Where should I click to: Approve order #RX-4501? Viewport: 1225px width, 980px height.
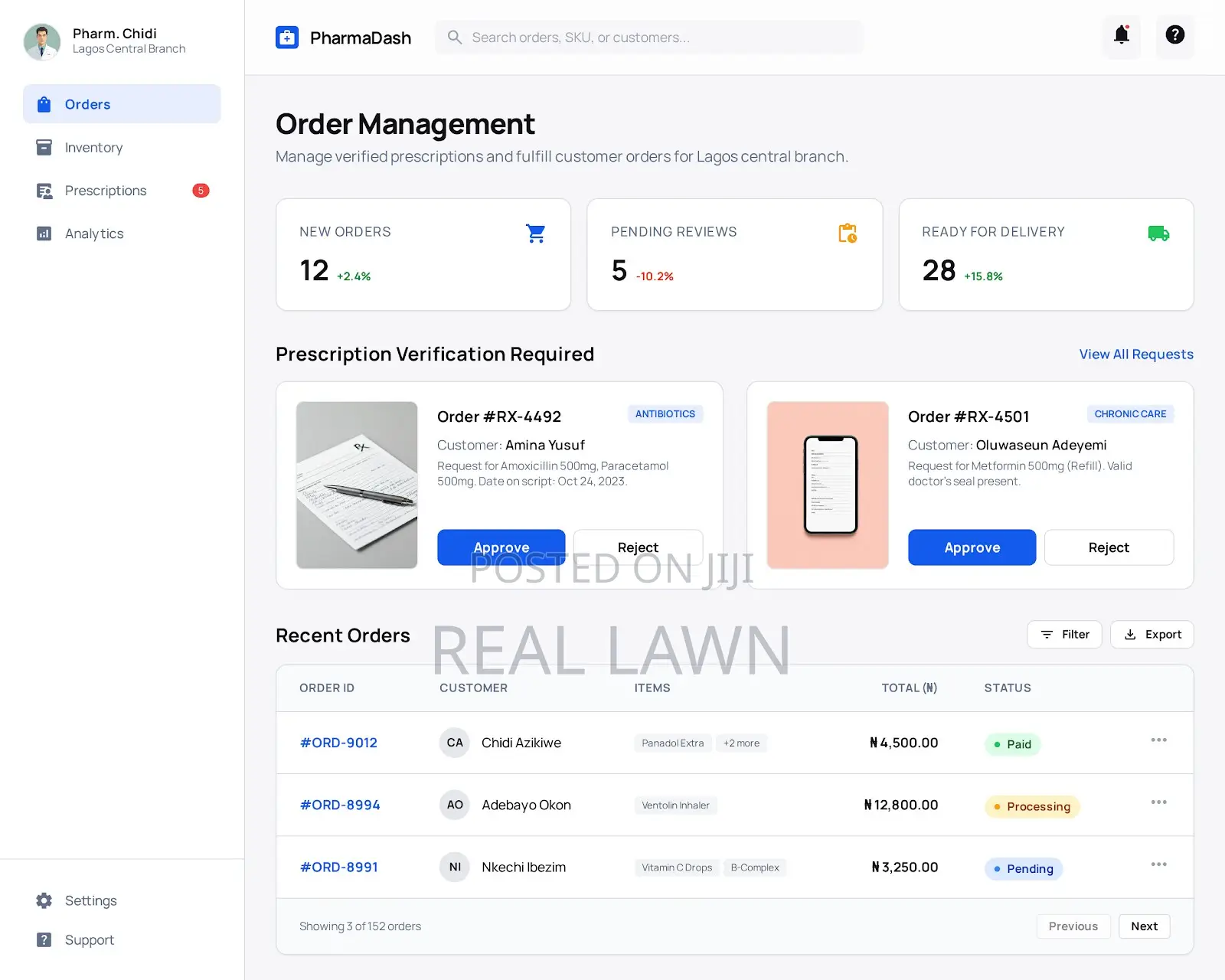point(972,547)
